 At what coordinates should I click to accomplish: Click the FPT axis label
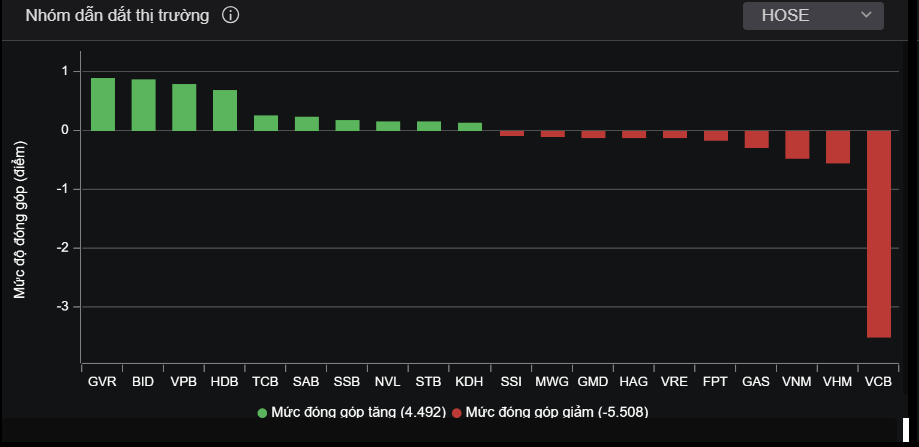(715, 381)
